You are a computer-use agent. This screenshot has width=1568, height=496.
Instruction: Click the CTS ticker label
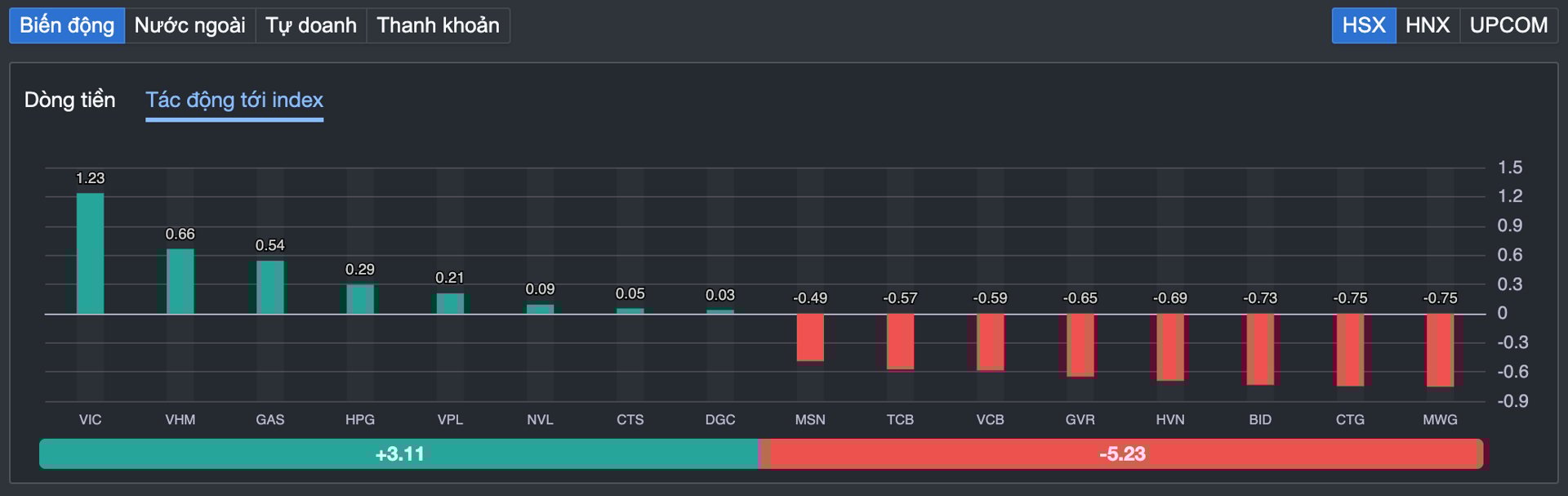pyautogui.click(x=630, y=419)
